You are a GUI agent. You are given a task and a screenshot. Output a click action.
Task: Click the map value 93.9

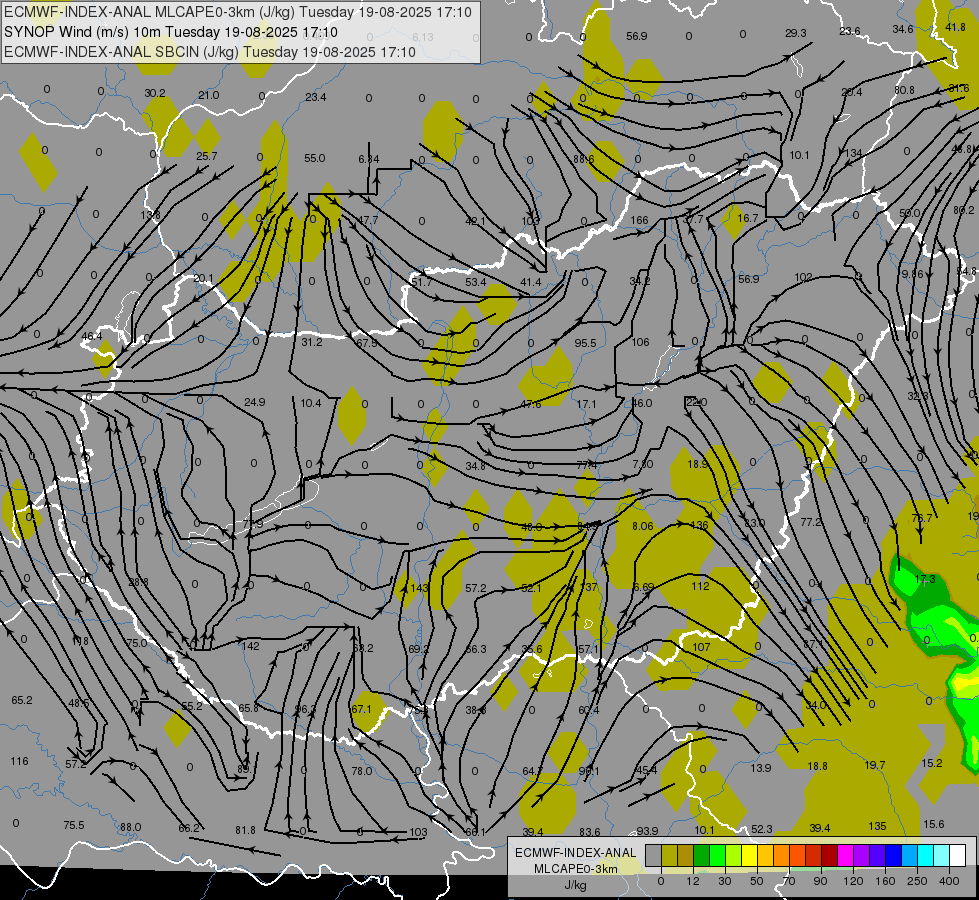click(x=647, y=831)
